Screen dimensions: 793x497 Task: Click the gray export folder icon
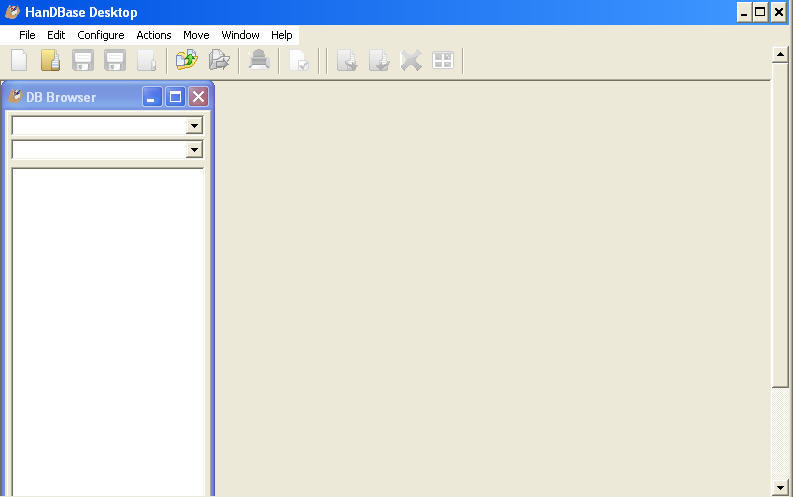(219, 60)
